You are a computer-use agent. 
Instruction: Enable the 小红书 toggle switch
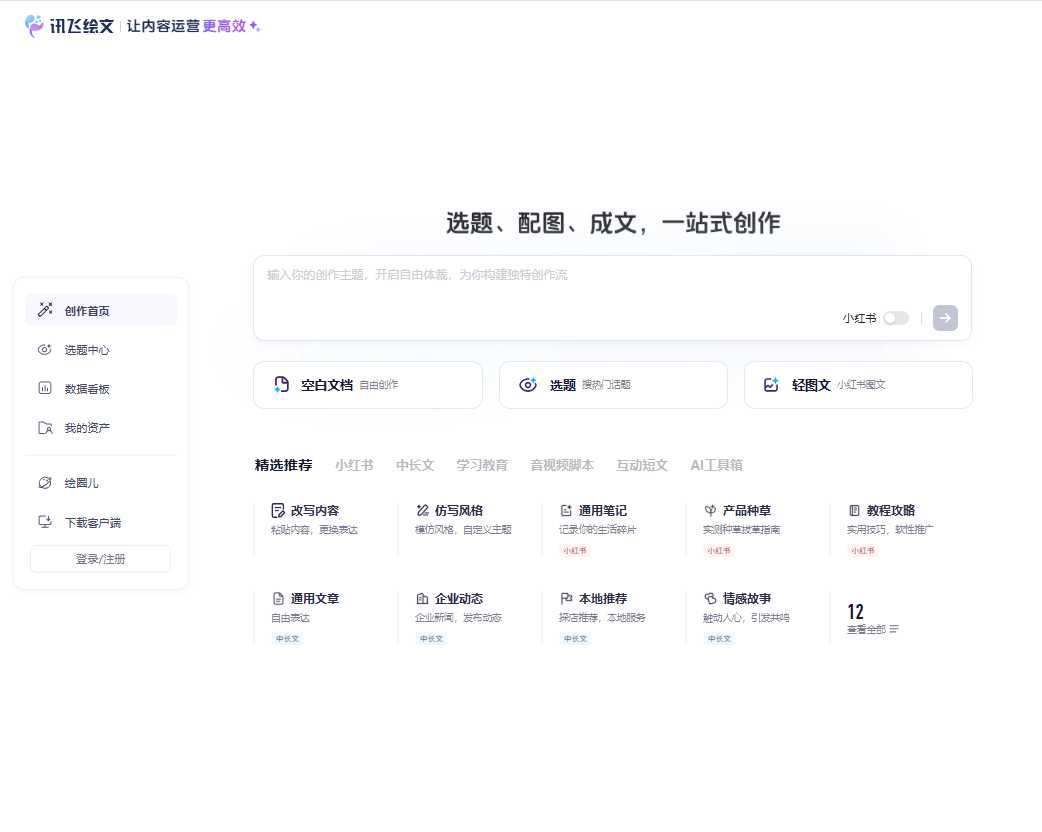896,317
